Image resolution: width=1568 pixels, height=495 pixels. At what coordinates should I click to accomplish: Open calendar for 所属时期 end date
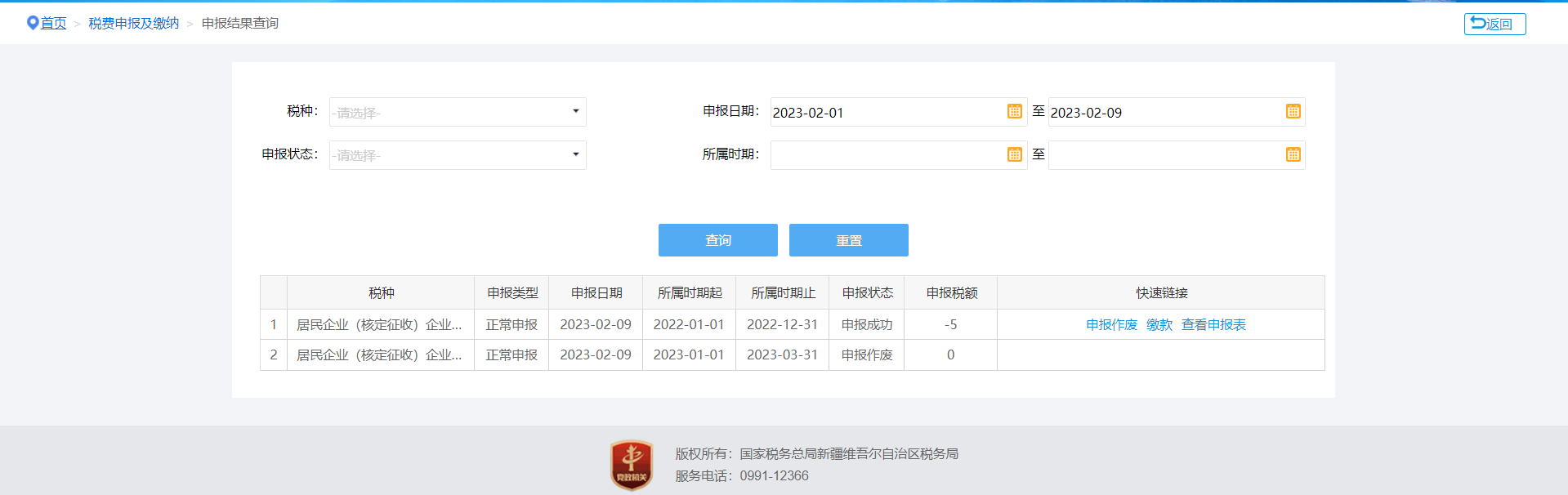(1293, 154)
